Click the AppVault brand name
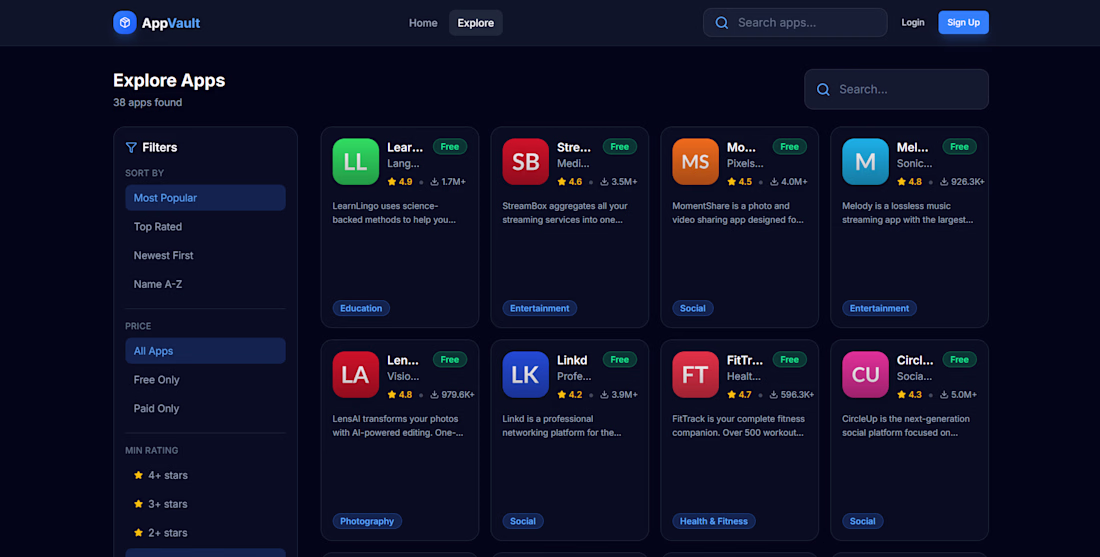The width and height of the screenshot is (1100, 557). 170,23
